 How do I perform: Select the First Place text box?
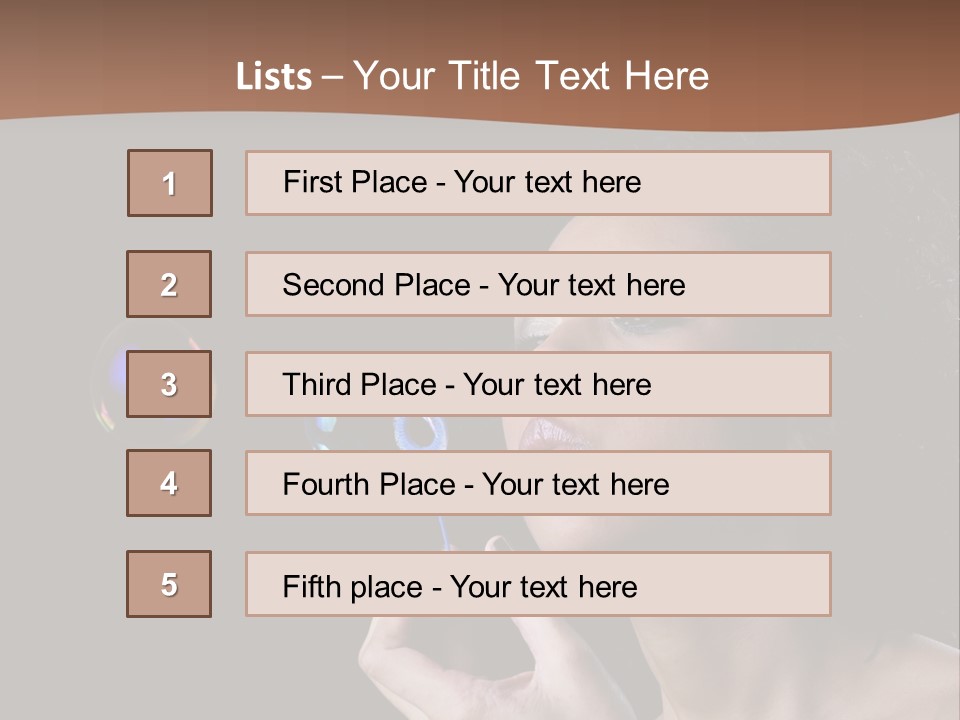pos(538,183)
